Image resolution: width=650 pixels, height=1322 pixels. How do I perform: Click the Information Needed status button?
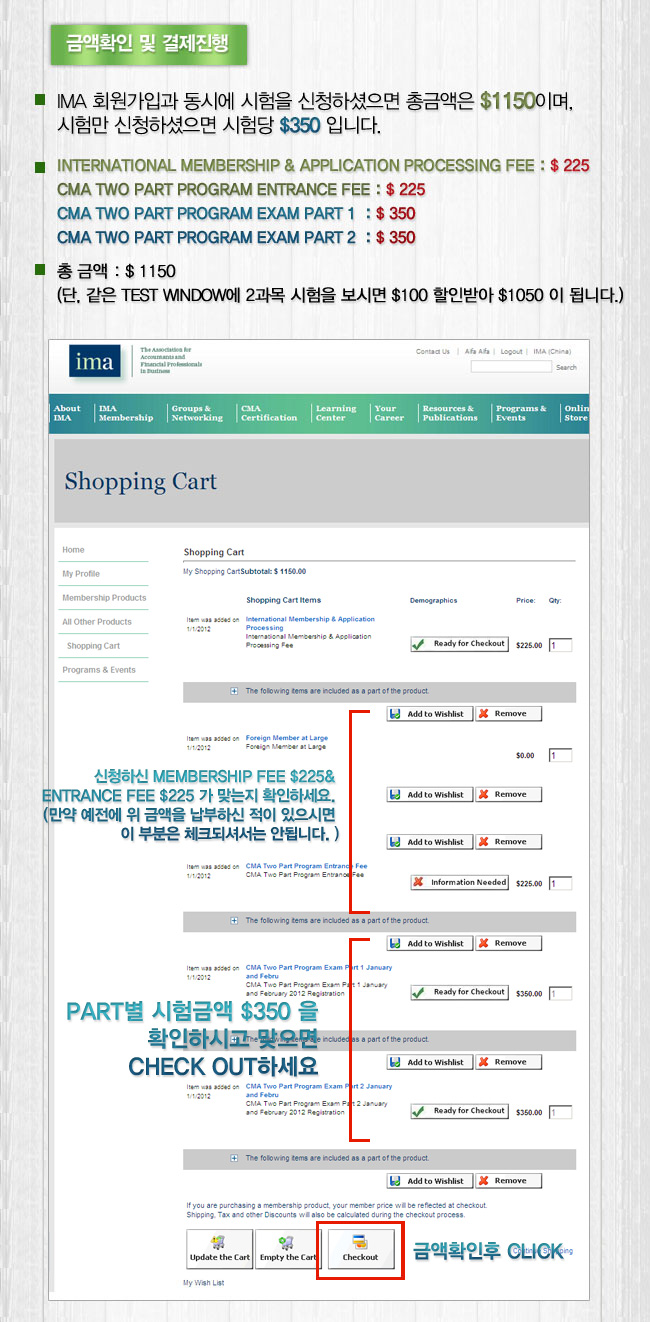(460, 883)
